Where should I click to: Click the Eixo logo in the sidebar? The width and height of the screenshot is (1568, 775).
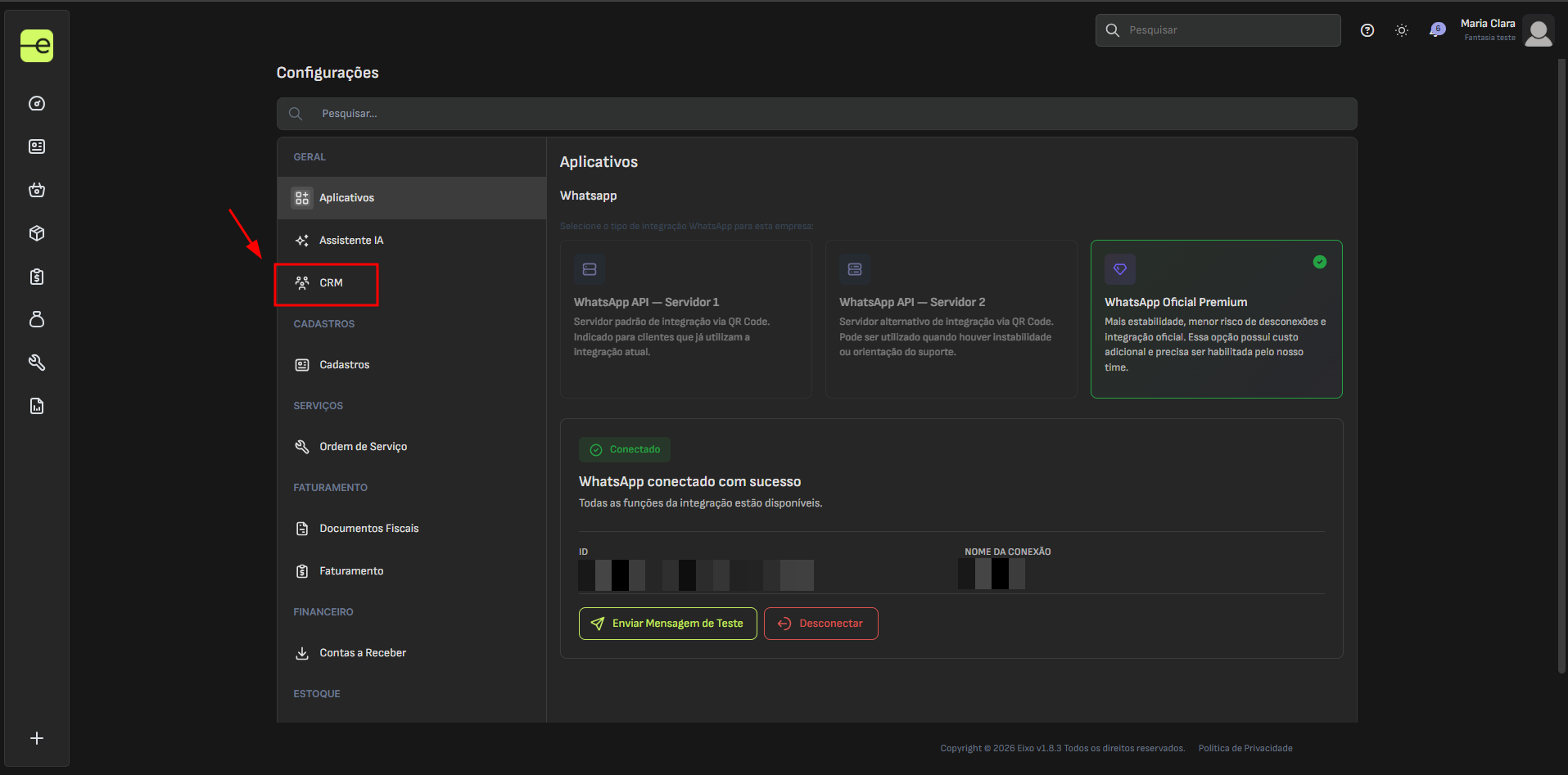(37, 46)
